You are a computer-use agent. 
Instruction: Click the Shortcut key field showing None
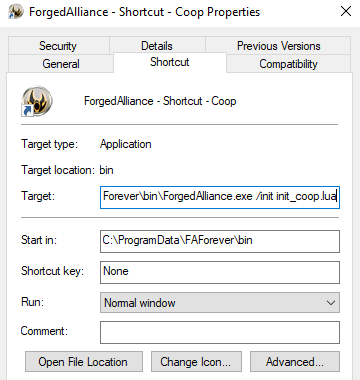(x=220, y=272)
